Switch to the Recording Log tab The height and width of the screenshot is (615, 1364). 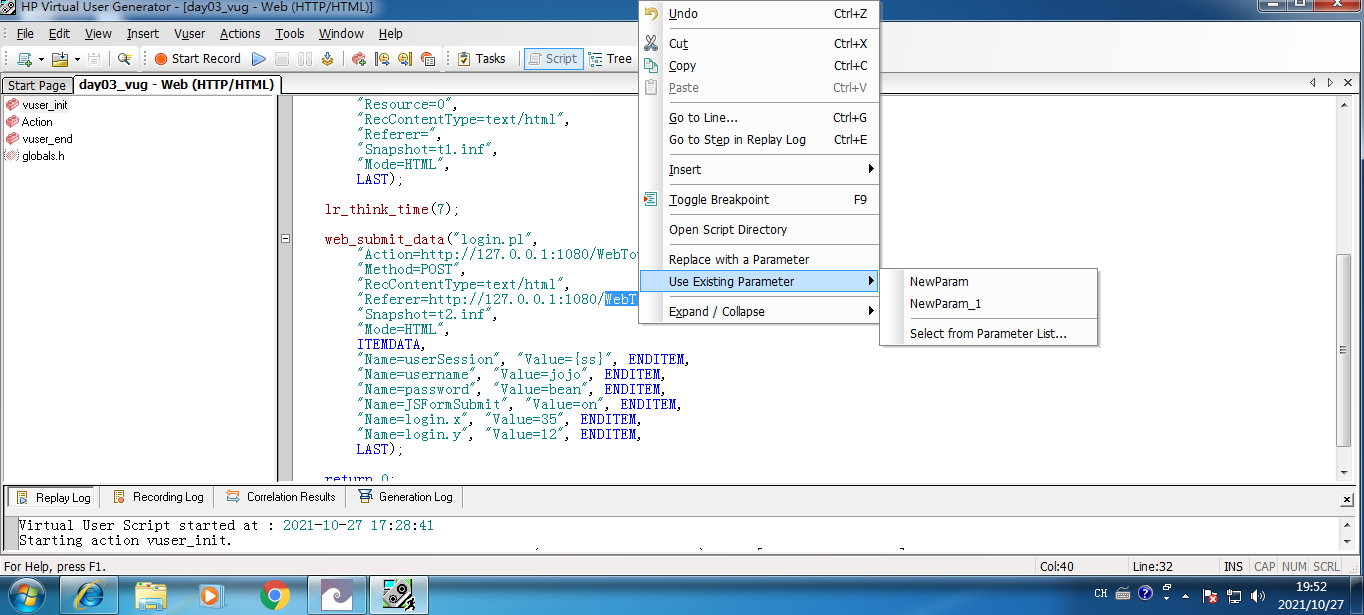point(157,497)
